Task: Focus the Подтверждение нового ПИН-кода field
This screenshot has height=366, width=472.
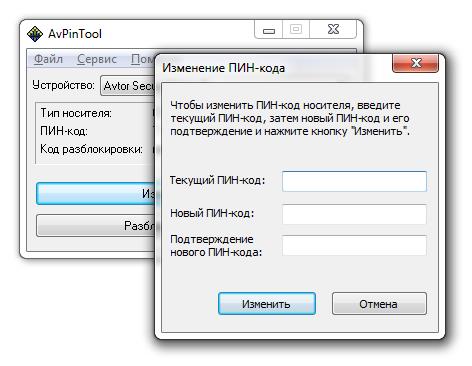Action: pyautogui.click(x=354, y=245)
